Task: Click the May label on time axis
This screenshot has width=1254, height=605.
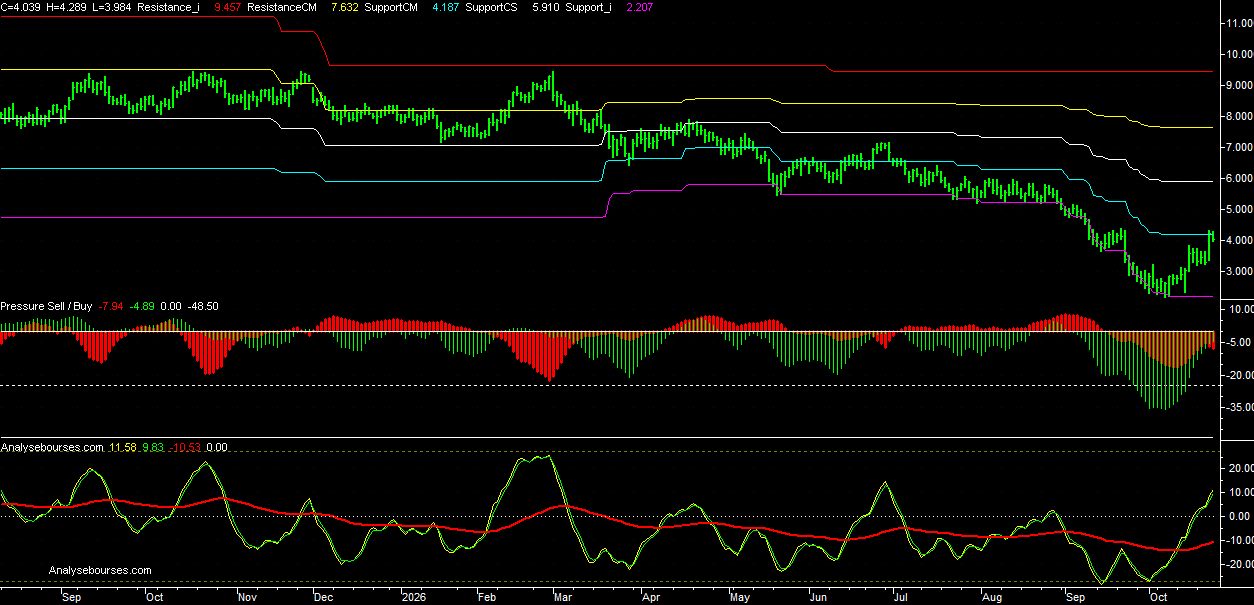Action: (x=740, y=597)
